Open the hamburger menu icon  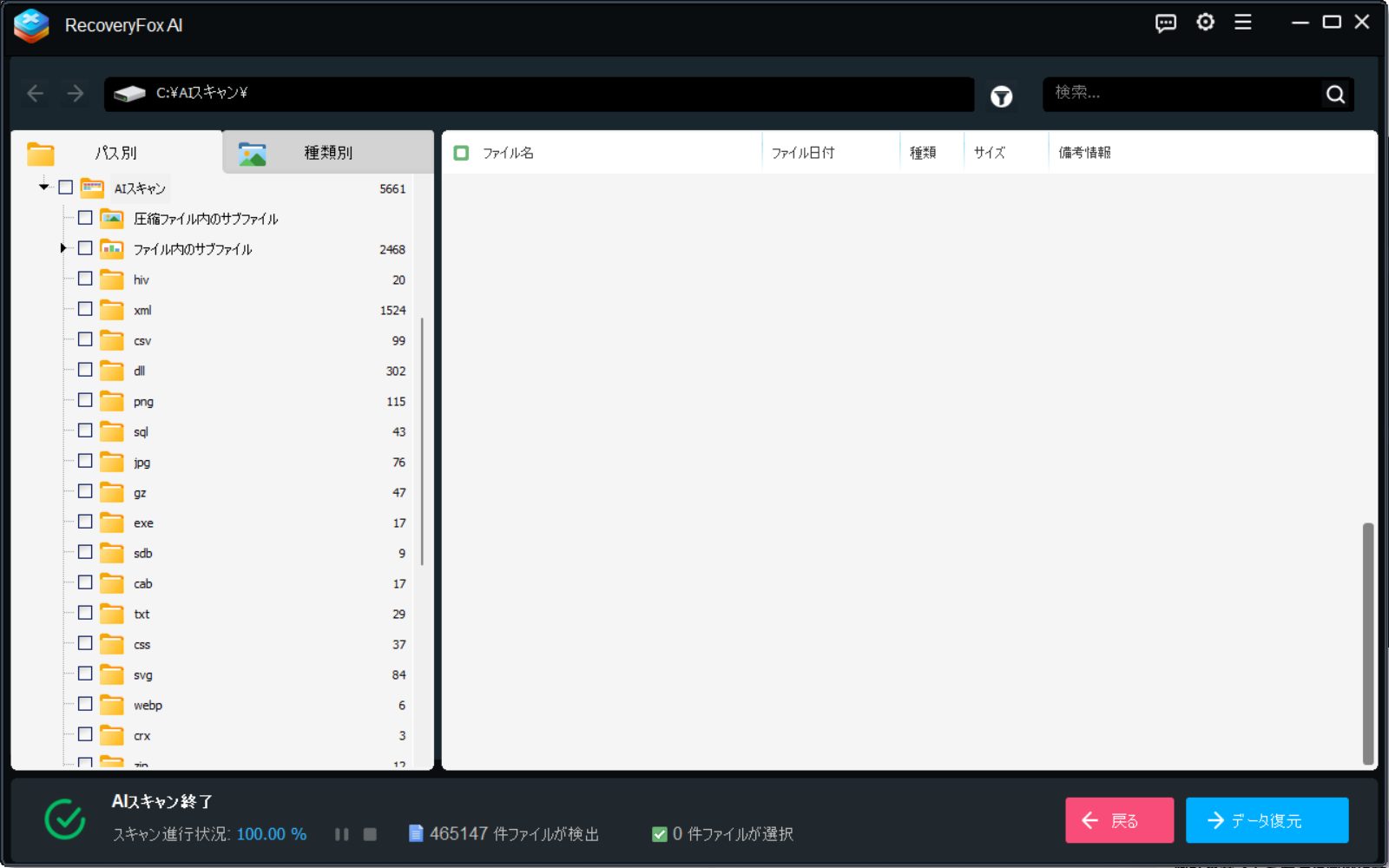click(1243, 23)
